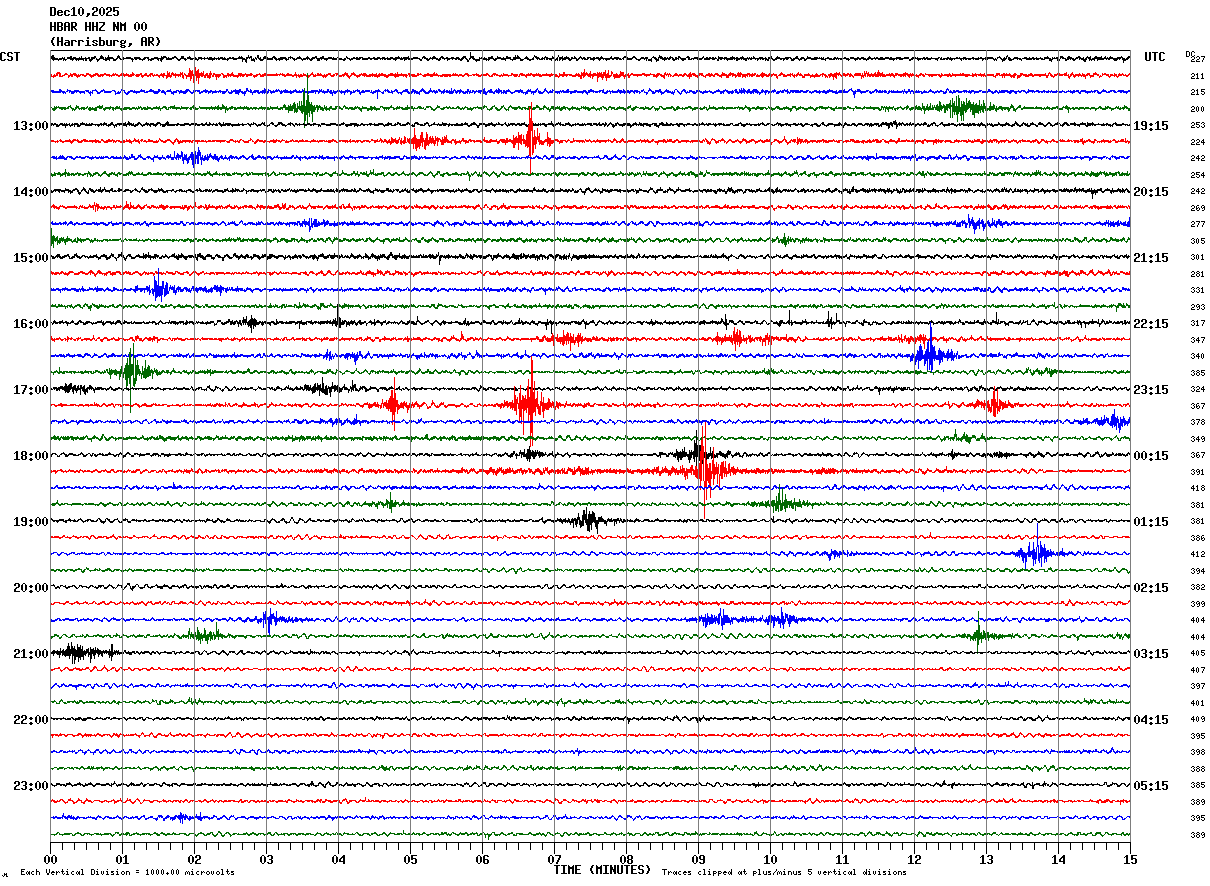This screenshot has height=886, width=1210.
Task: Click the 00:15 UTC time label
Action: coord(1151,456)
